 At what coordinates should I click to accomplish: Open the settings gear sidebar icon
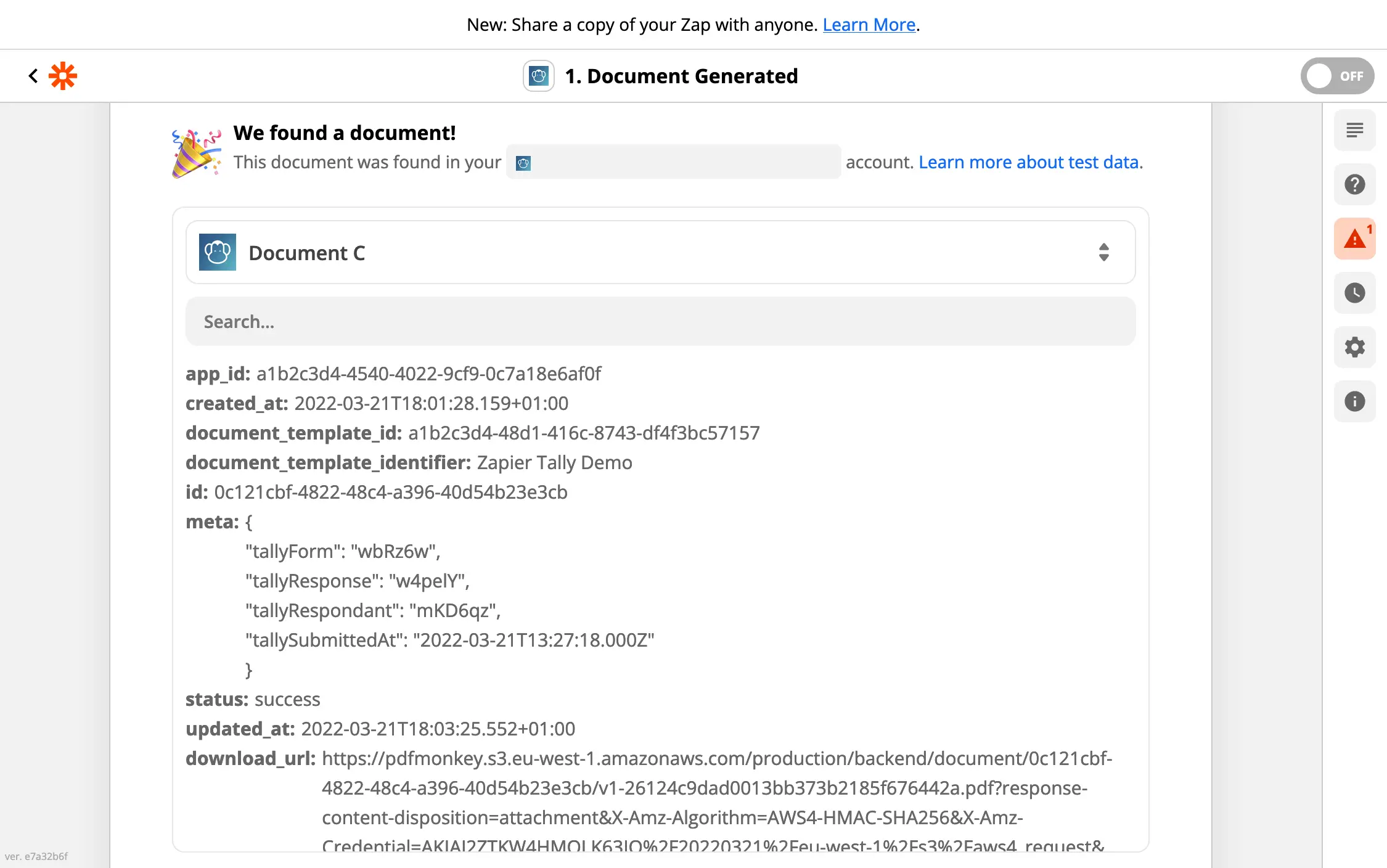[1354, 347]
